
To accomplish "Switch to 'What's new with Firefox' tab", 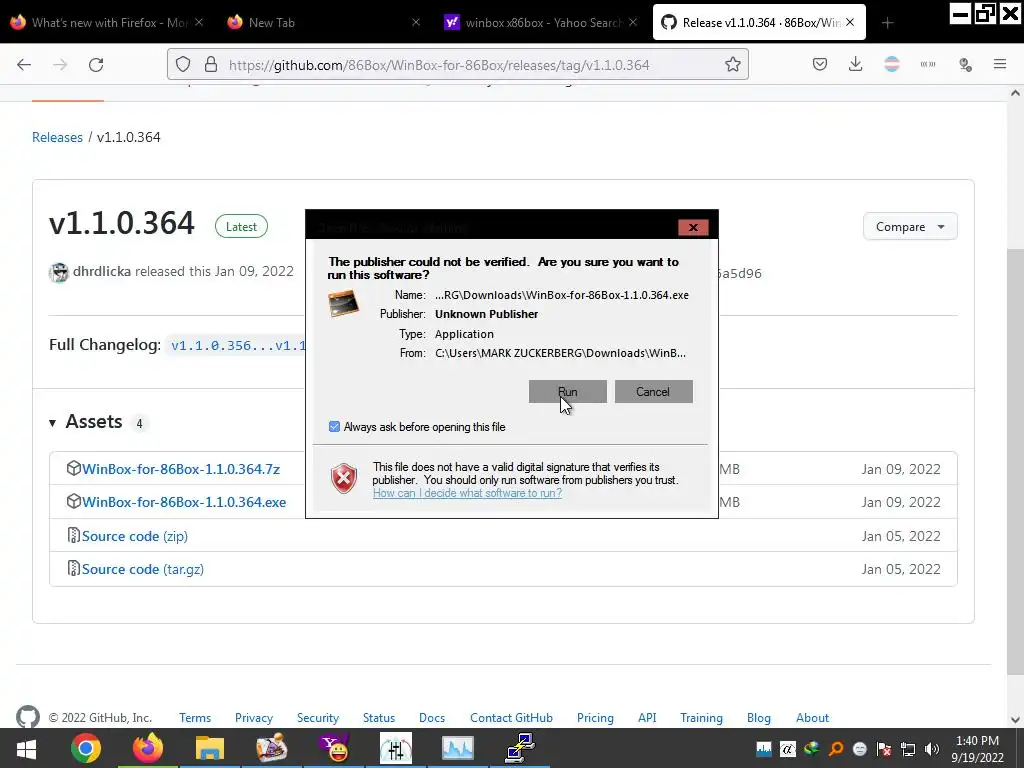I will click(108, 22).
